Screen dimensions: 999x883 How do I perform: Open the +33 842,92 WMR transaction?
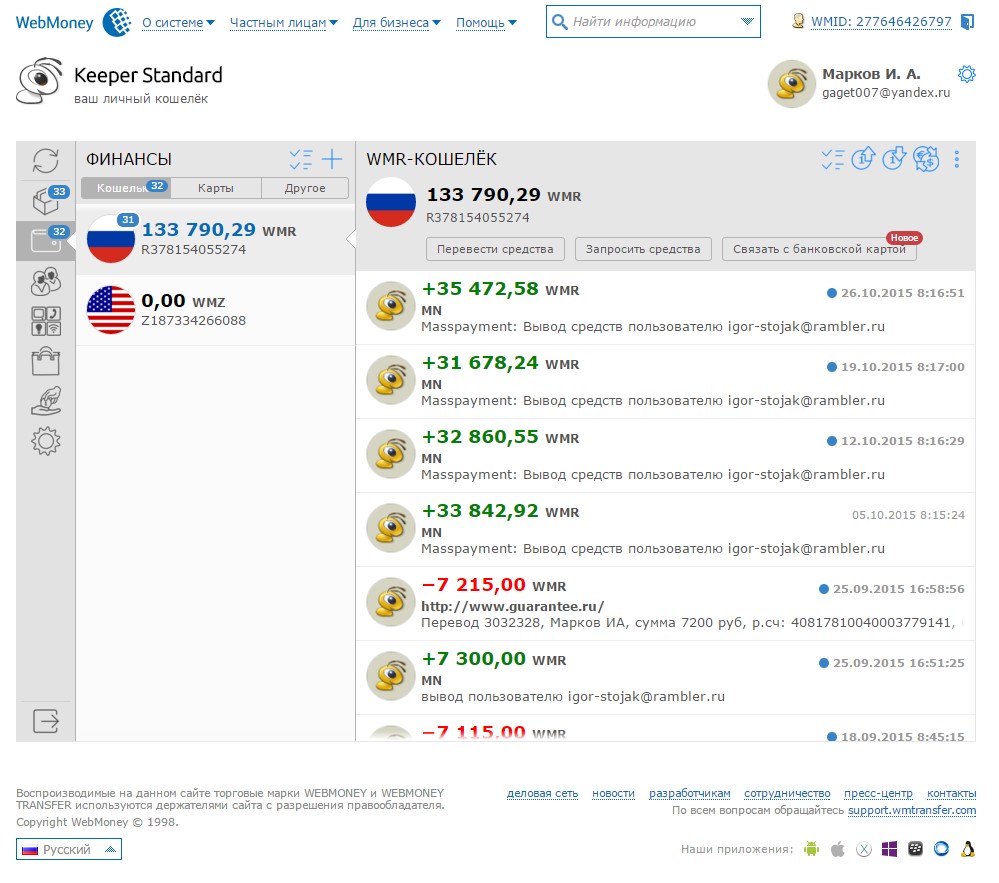[665, 529]
